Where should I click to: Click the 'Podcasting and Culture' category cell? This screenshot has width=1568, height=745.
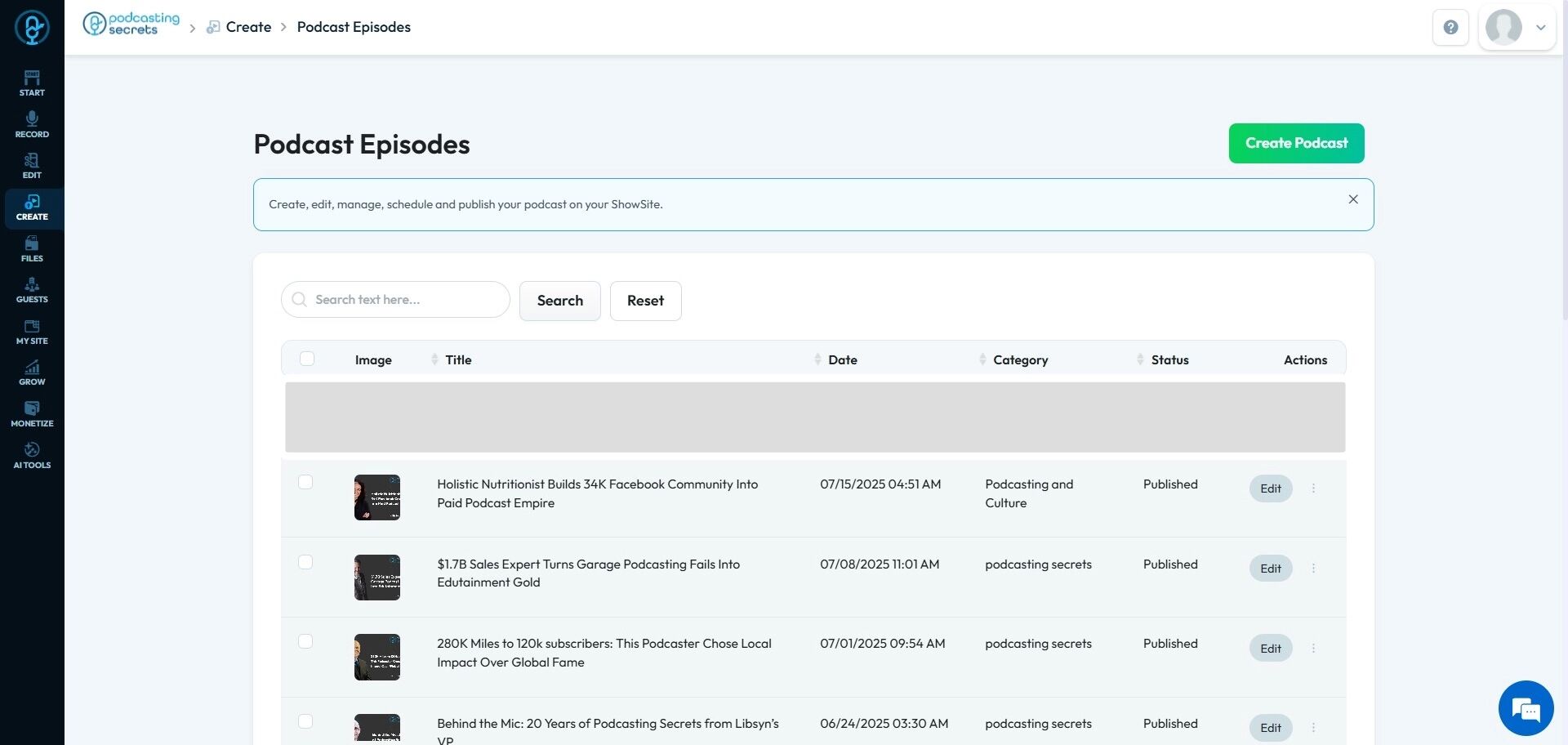point(1029,493)
